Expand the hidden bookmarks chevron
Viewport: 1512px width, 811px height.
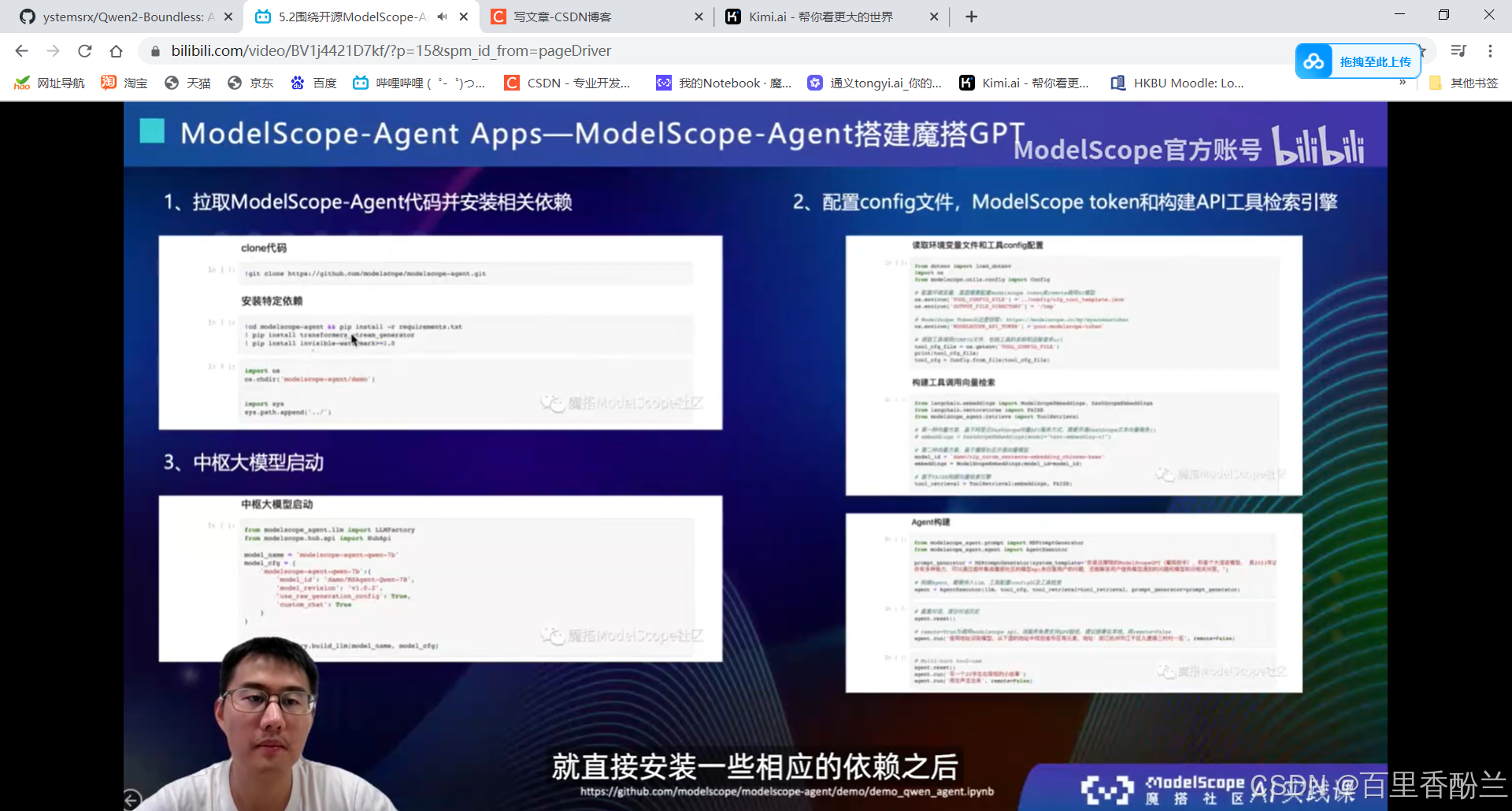pyautogui.click(x=1403, y=83)
